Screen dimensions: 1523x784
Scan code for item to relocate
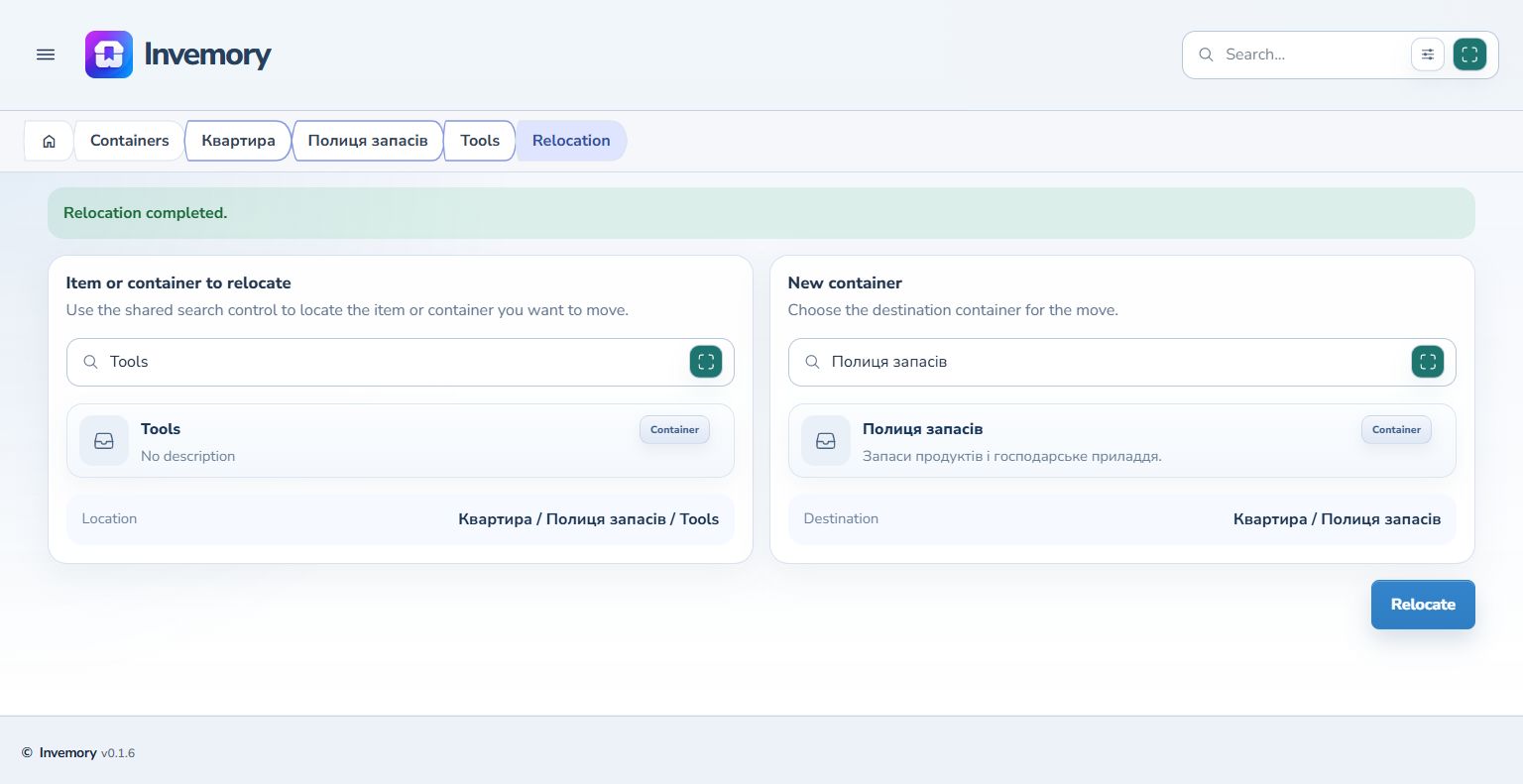click(706, 362)
